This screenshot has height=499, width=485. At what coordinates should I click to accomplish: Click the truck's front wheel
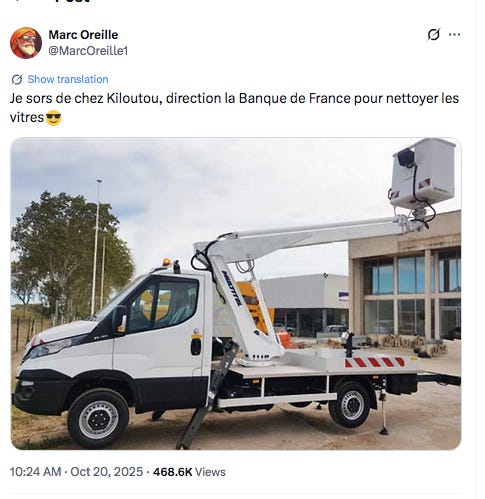(98, 419)
